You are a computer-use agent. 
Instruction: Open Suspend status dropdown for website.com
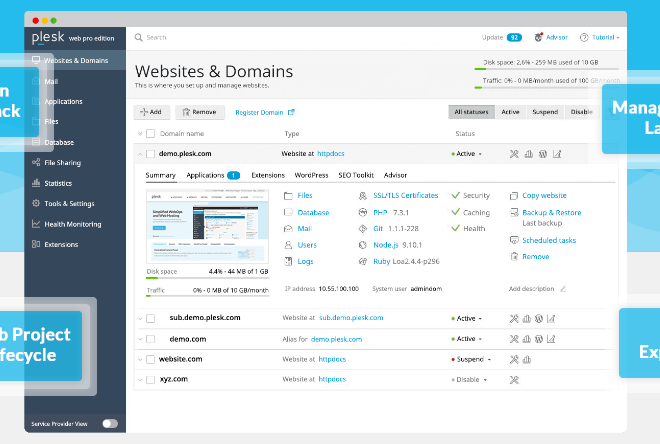click(471, 359)
